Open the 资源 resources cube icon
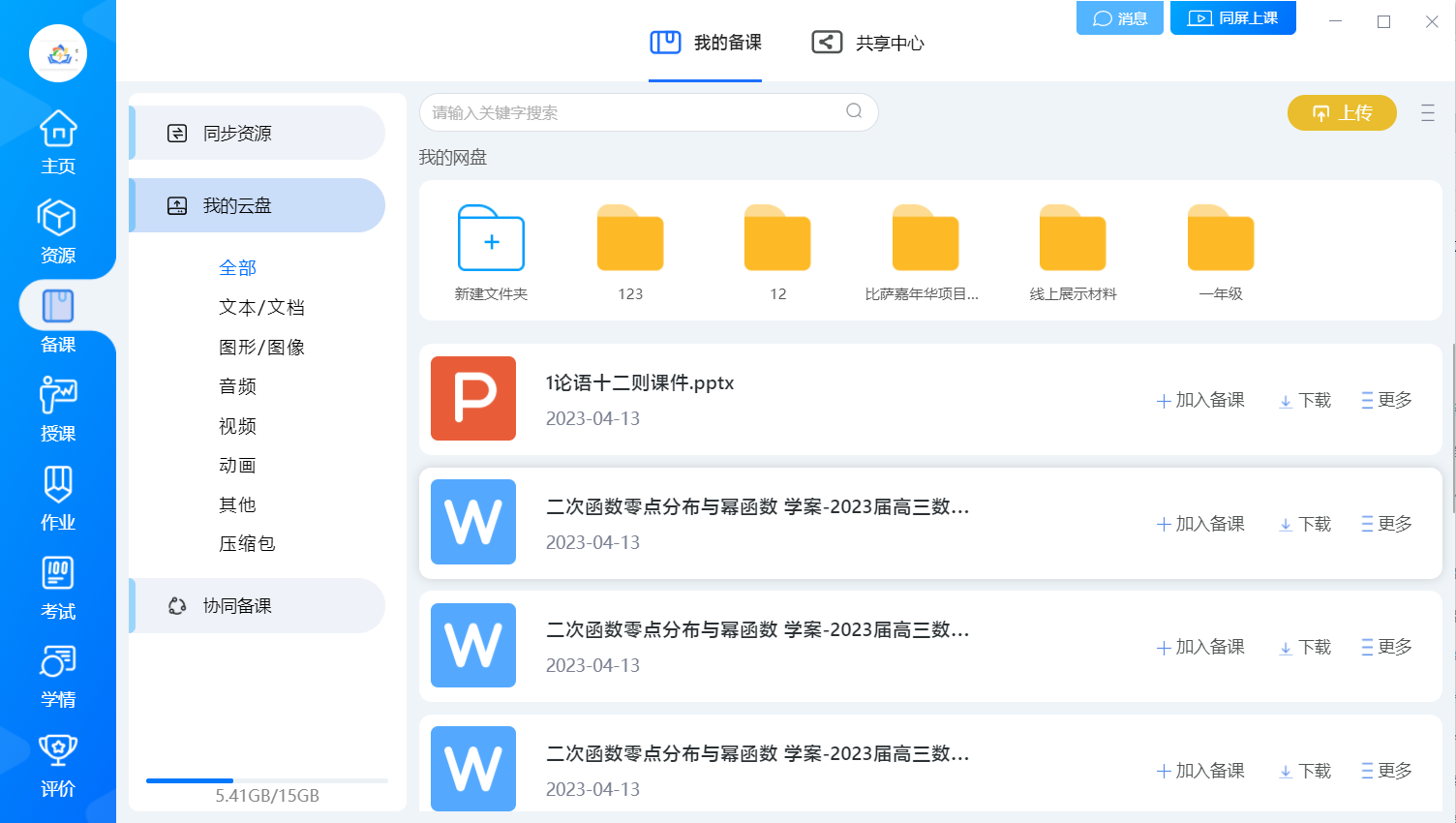Screen dimensions: 1456x823 tap(58, 219)
